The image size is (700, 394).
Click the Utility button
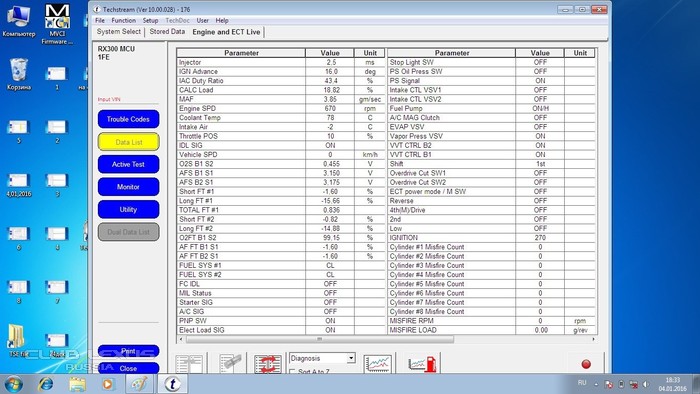[128, 209]
